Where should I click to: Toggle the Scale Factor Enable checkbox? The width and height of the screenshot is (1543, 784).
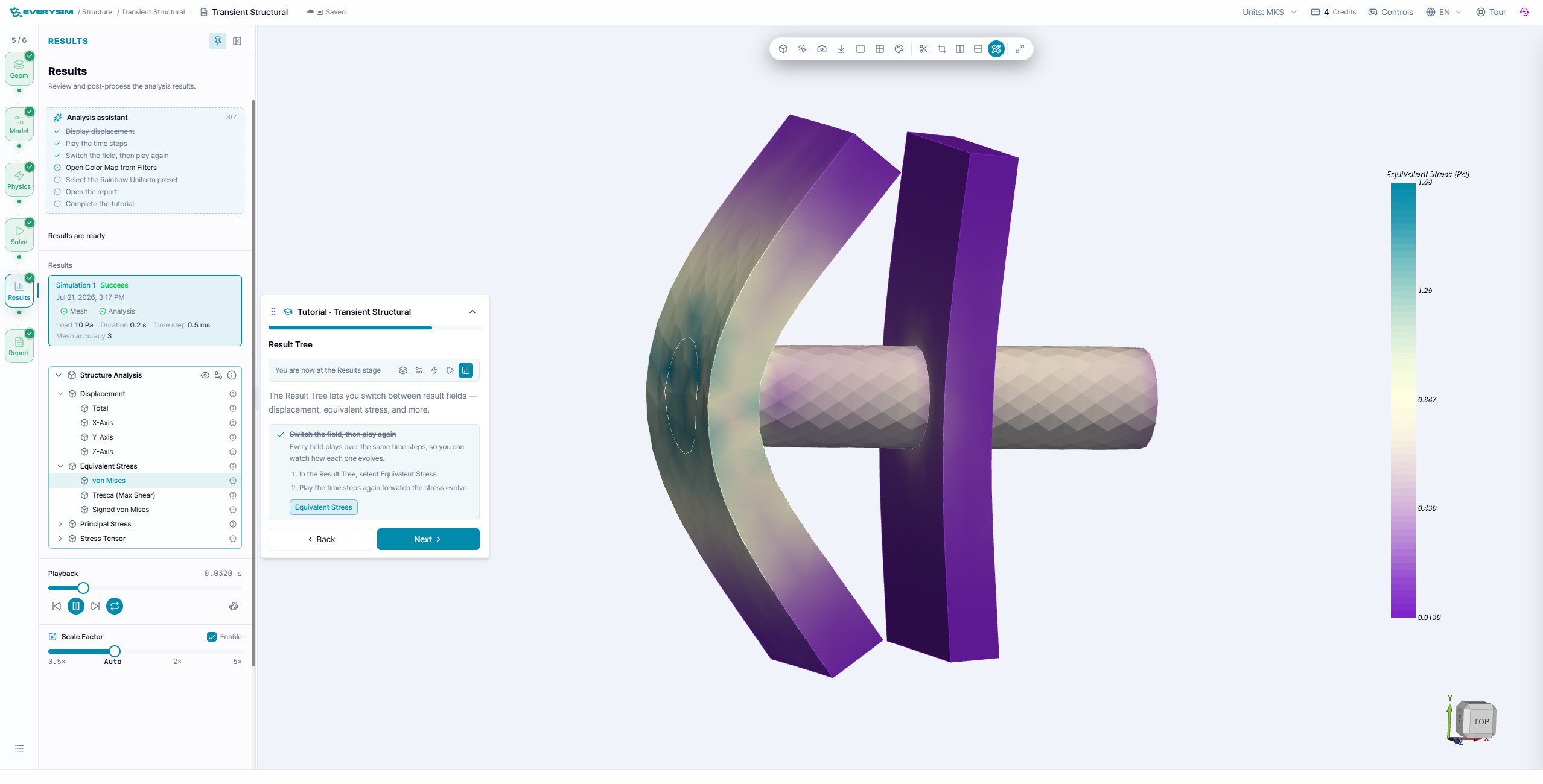212,637
